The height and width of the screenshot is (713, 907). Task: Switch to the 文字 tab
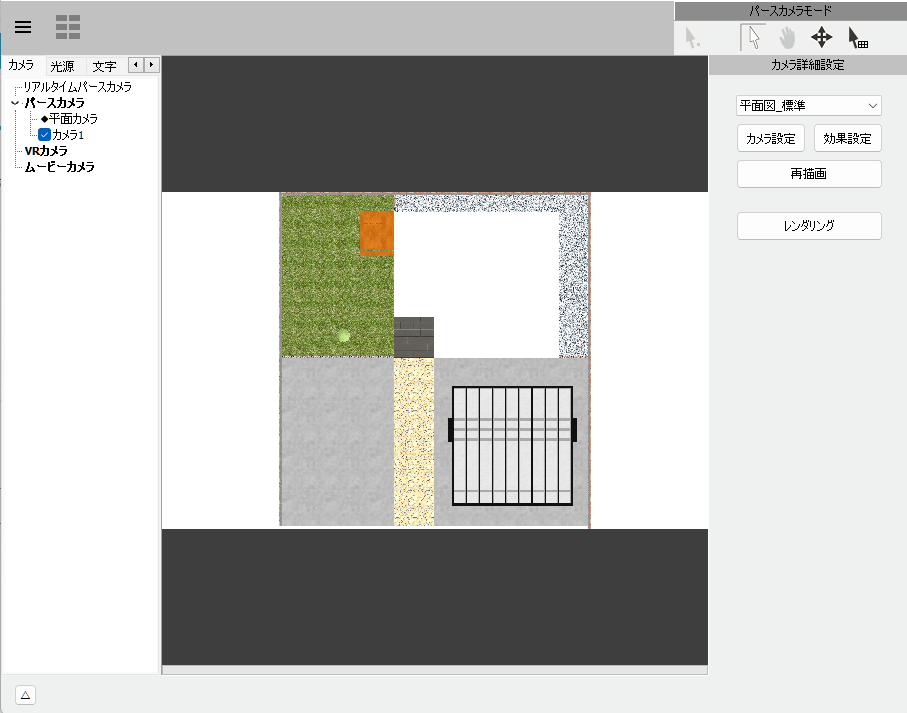[x=104, y=66]
